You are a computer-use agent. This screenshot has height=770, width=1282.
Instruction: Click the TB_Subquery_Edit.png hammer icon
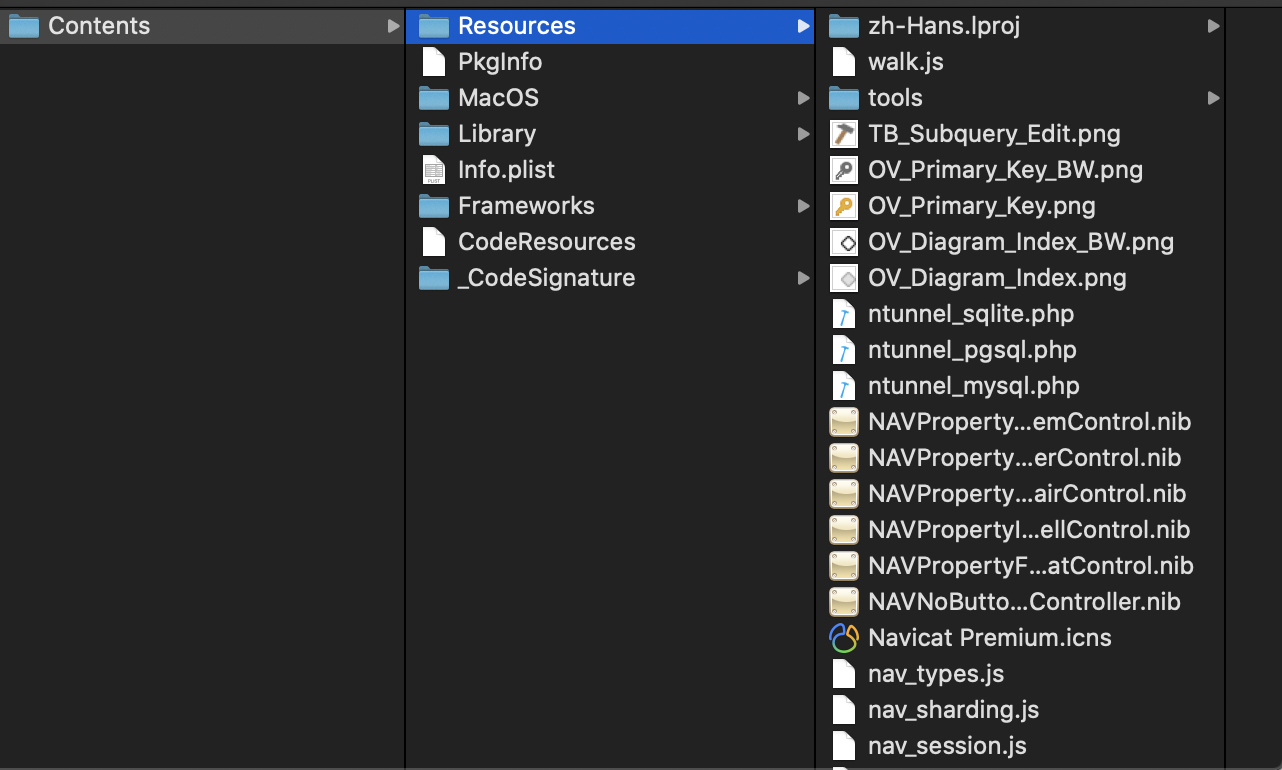845,134
